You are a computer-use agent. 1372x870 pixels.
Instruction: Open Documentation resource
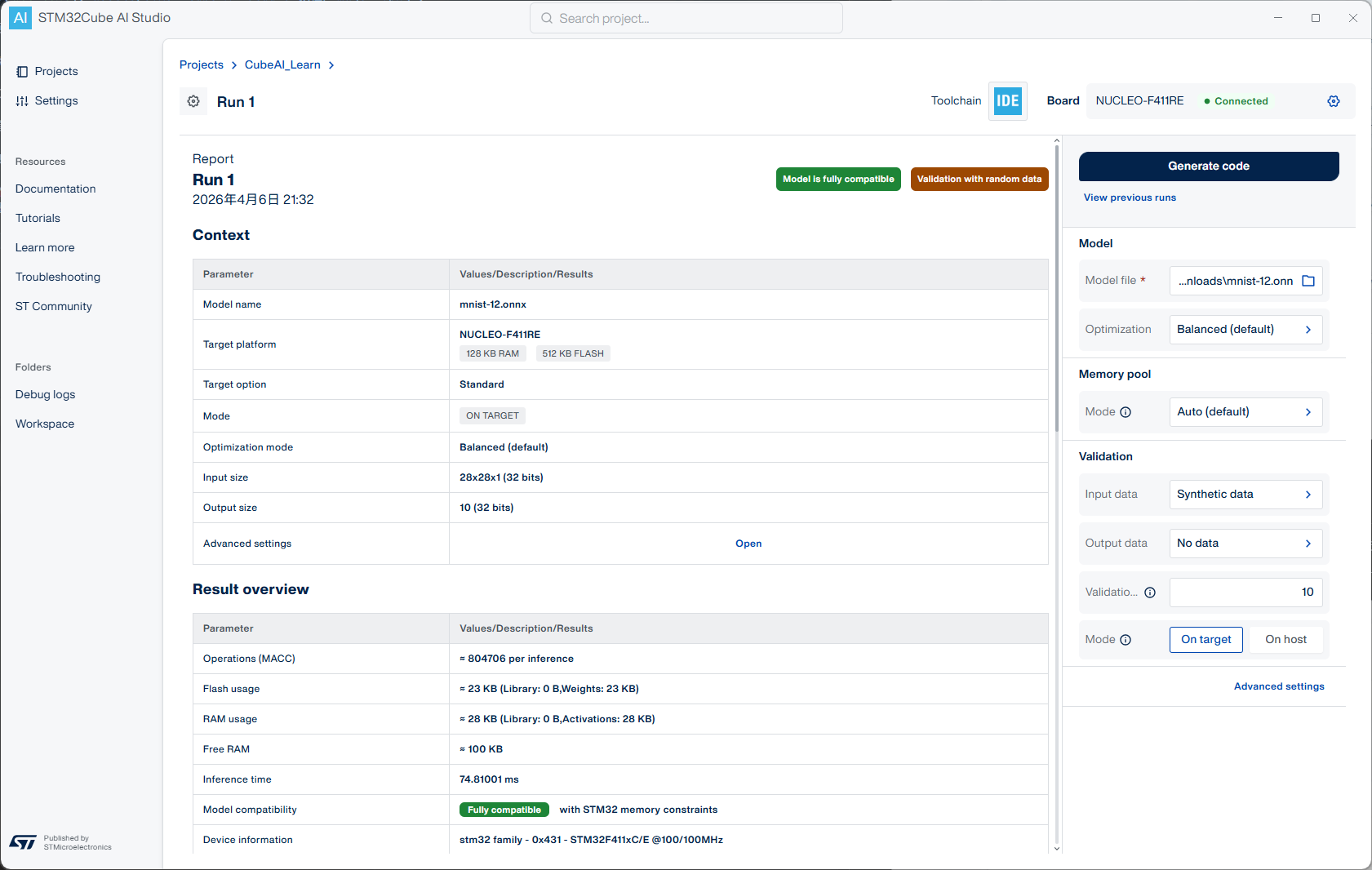(56, 189)
